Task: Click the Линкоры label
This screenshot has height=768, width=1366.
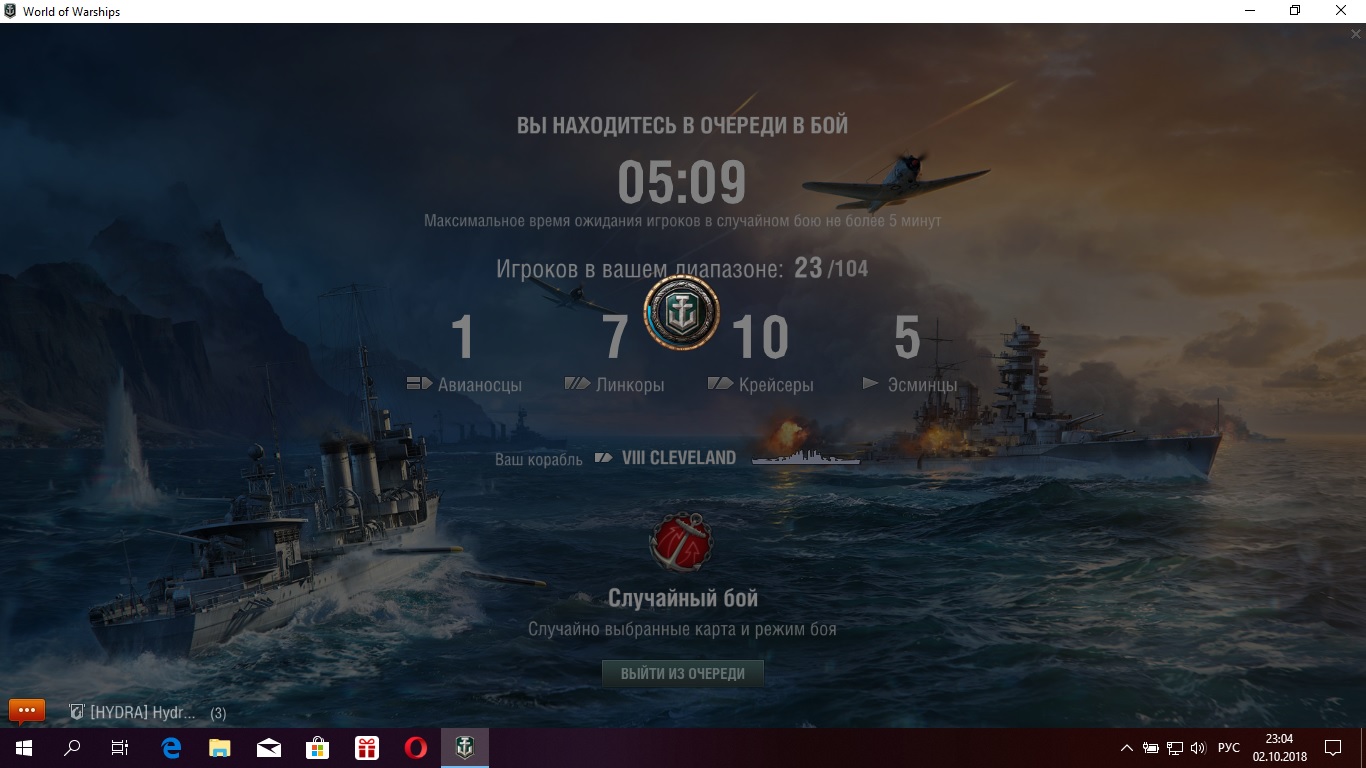Action: point(630,385)
